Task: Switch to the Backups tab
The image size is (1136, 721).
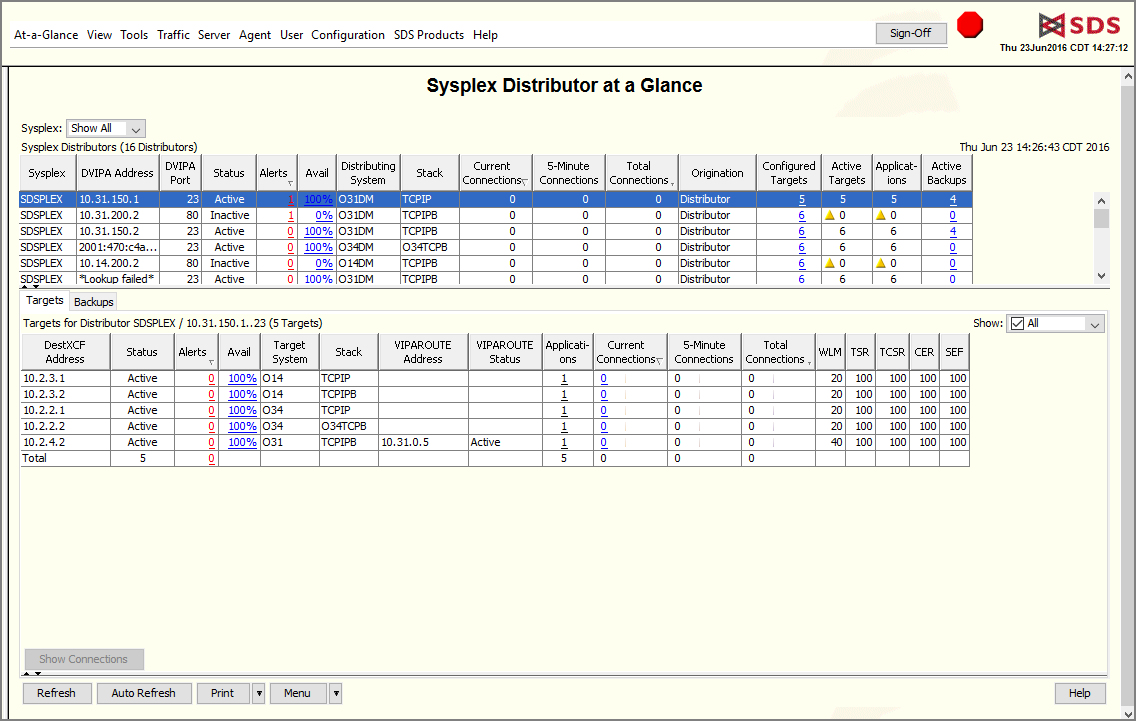Action: tap(93, 301)
